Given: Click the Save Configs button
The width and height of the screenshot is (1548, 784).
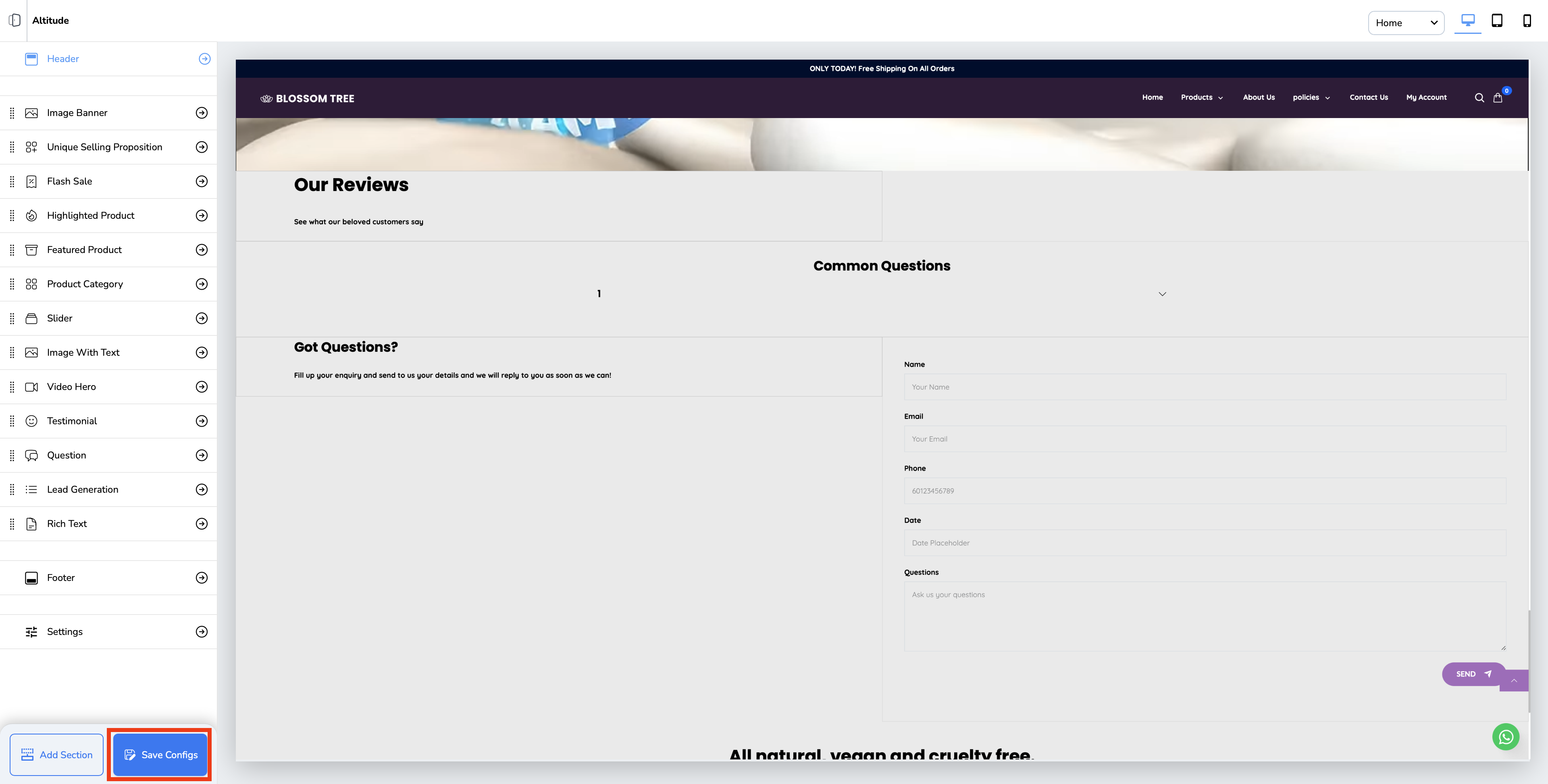Looking at the screenshot, I should coord(160,755).
